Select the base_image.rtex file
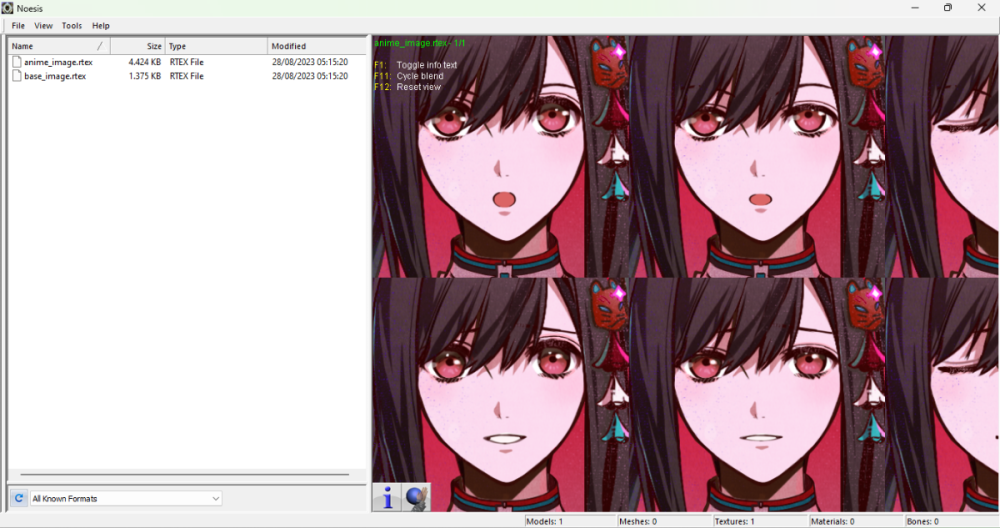 coord(55,76)
